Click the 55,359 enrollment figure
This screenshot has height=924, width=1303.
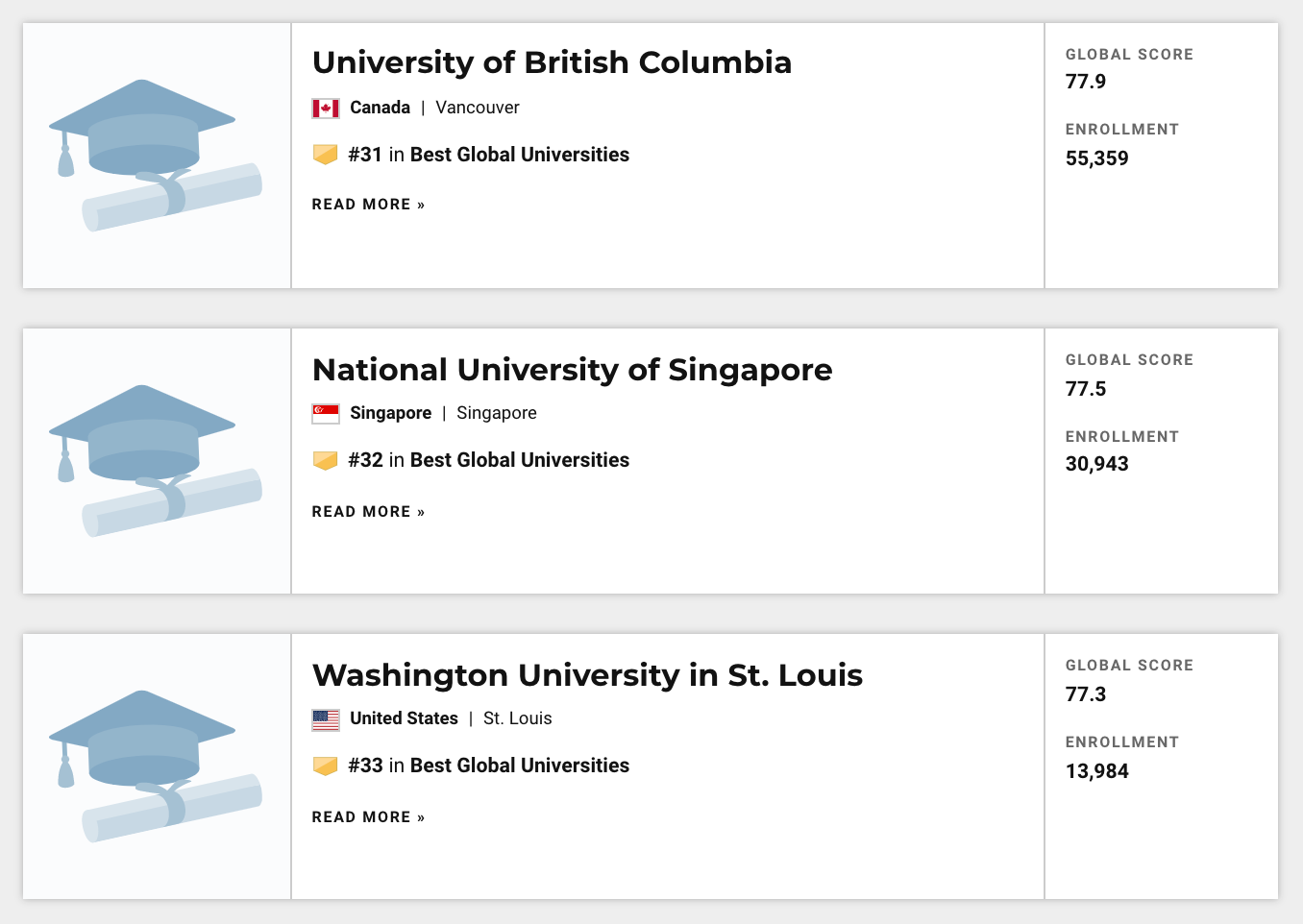(1096, 158)
